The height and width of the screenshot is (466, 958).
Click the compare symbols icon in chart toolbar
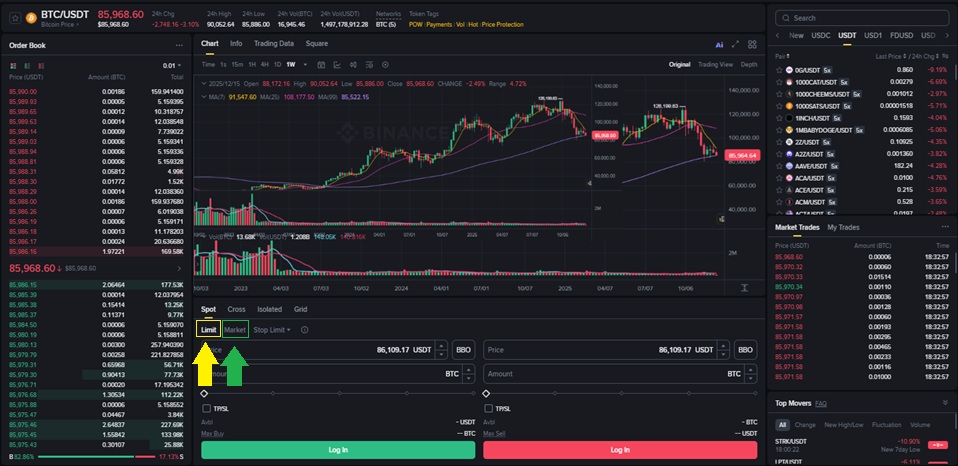[353, 65]
